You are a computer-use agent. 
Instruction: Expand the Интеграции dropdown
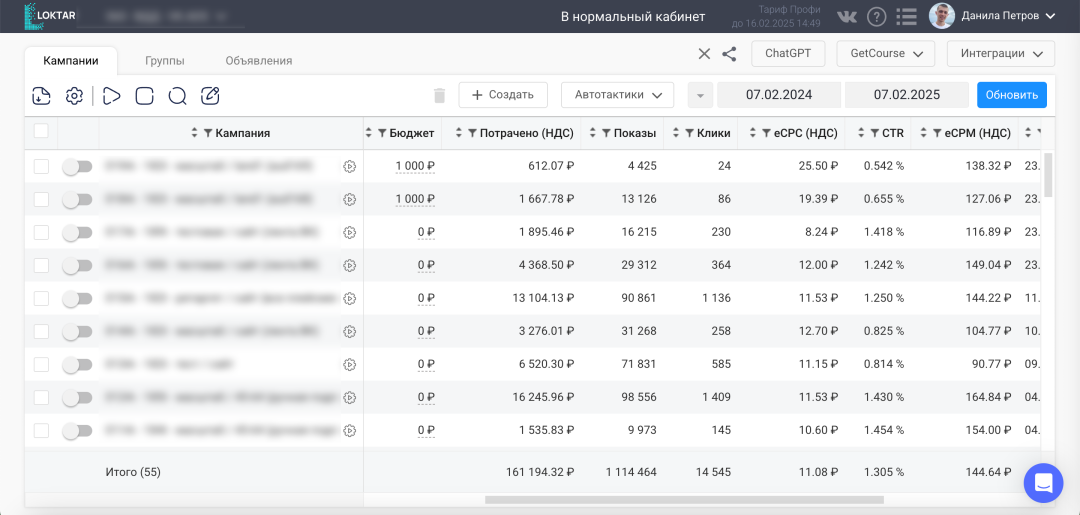coord(1000,54)
